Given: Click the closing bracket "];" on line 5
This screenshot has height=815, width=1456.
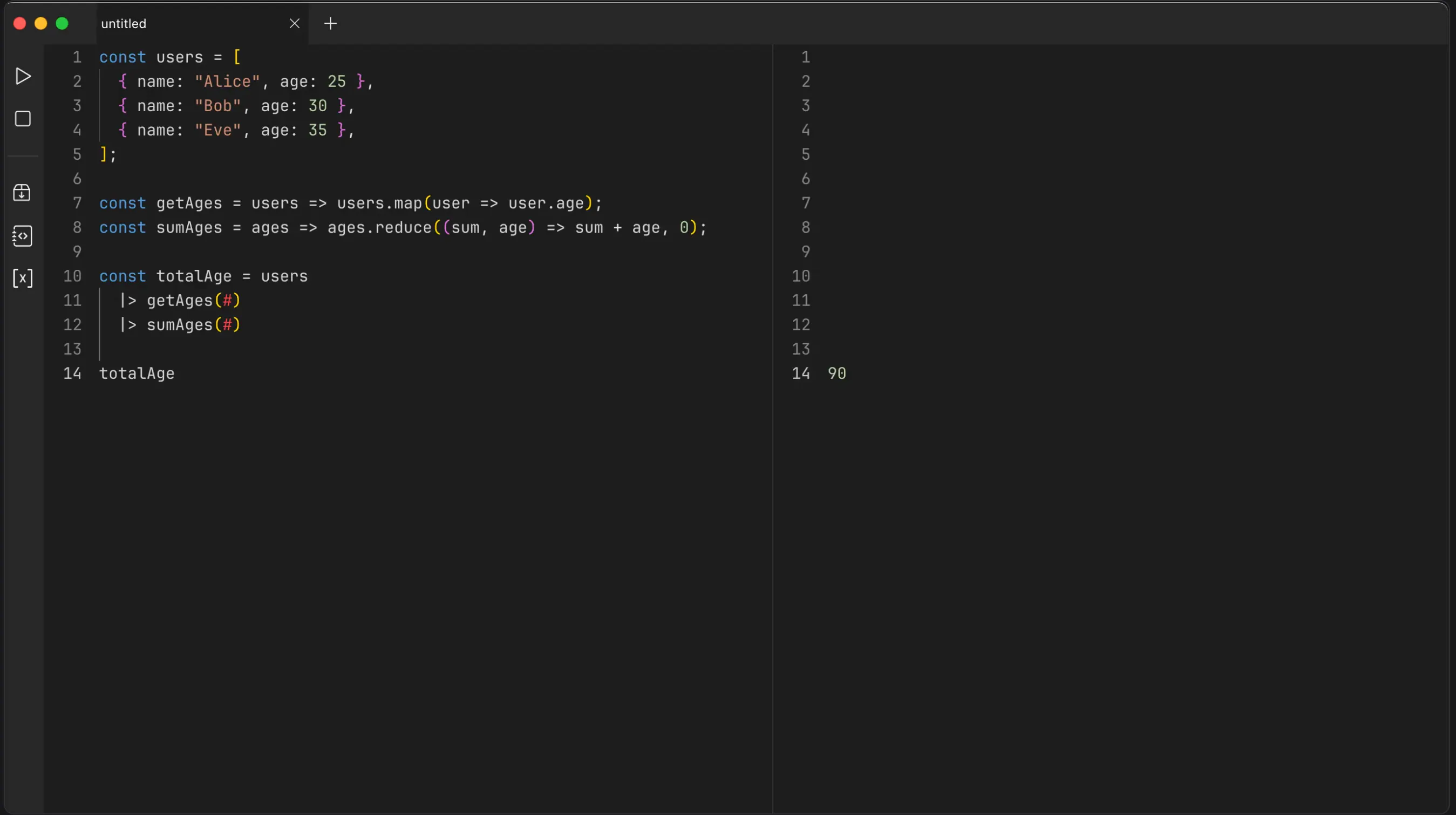Looking at the screenshot, I should [x=108, y=154].
